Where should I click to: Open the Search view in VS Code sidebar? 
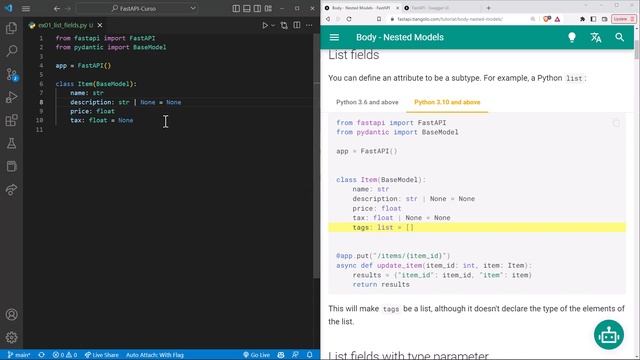pos(11,51)
